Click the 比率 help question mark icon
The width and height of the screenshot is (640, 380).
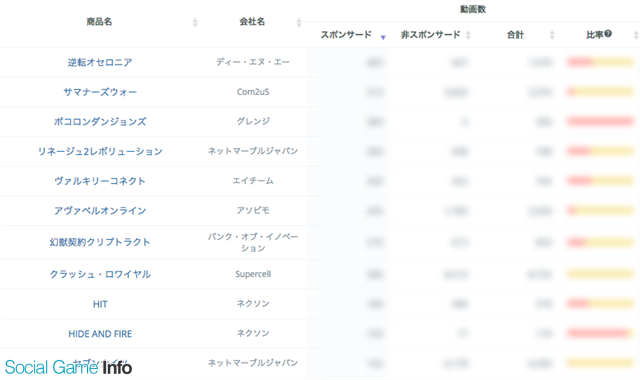click(x=608, y=33)
